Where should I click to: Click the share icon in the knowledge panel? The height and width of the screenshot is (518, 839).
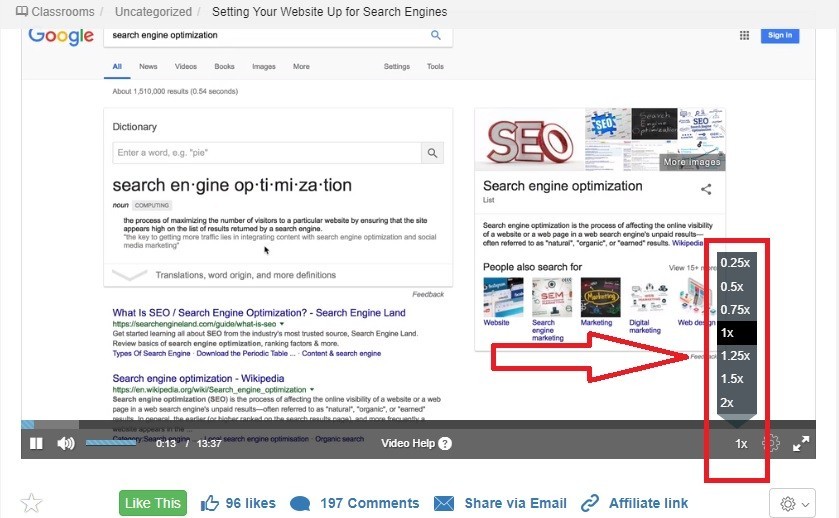pos(706,189)
